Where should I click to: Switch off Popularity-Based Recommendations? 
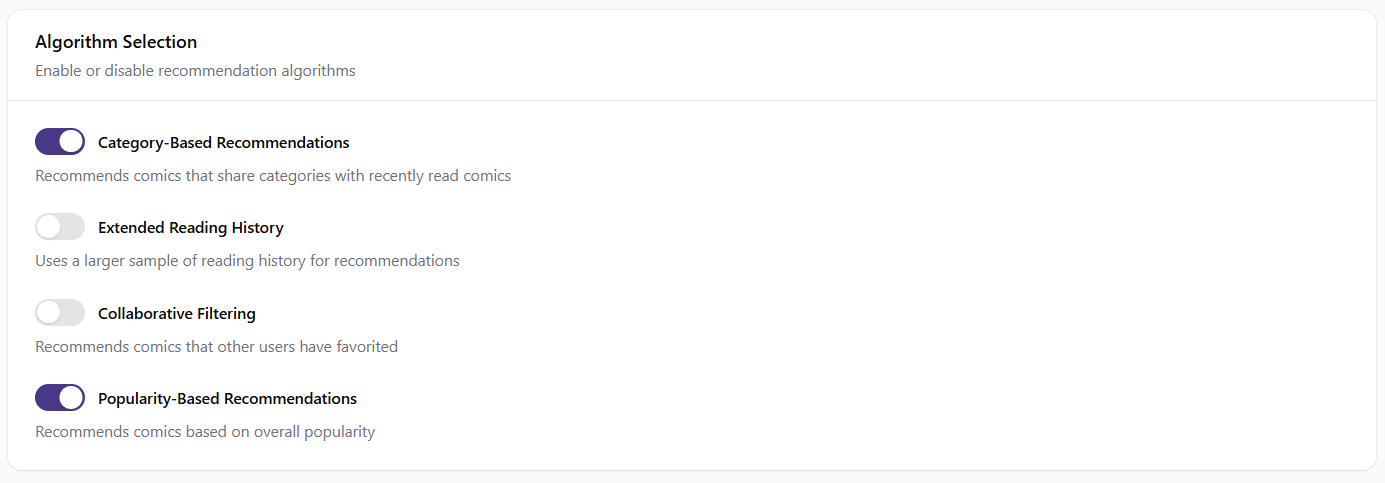pos(60,398)
